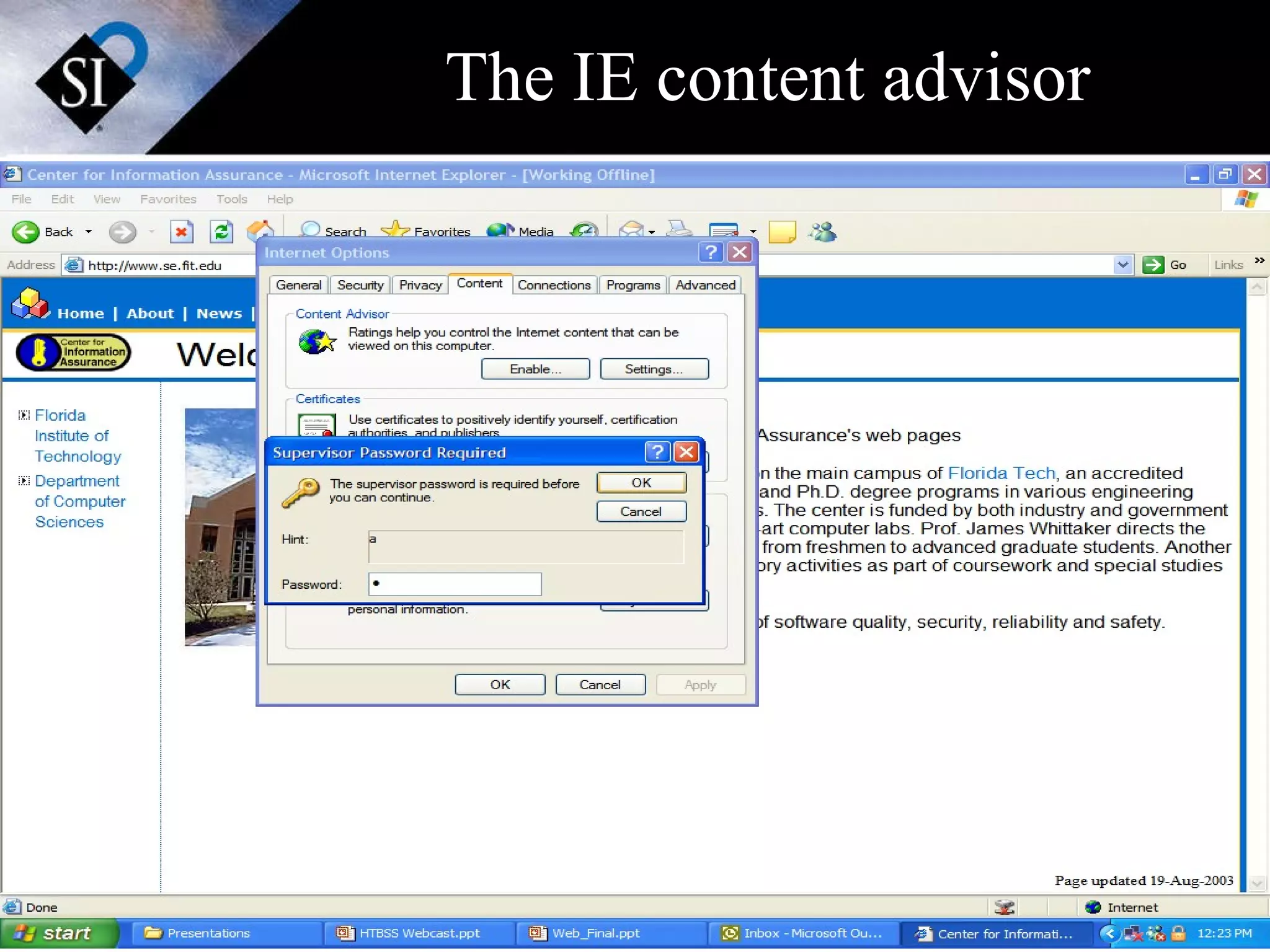
Task: Open the Tools menu
Action: click(x=231, y=199)
